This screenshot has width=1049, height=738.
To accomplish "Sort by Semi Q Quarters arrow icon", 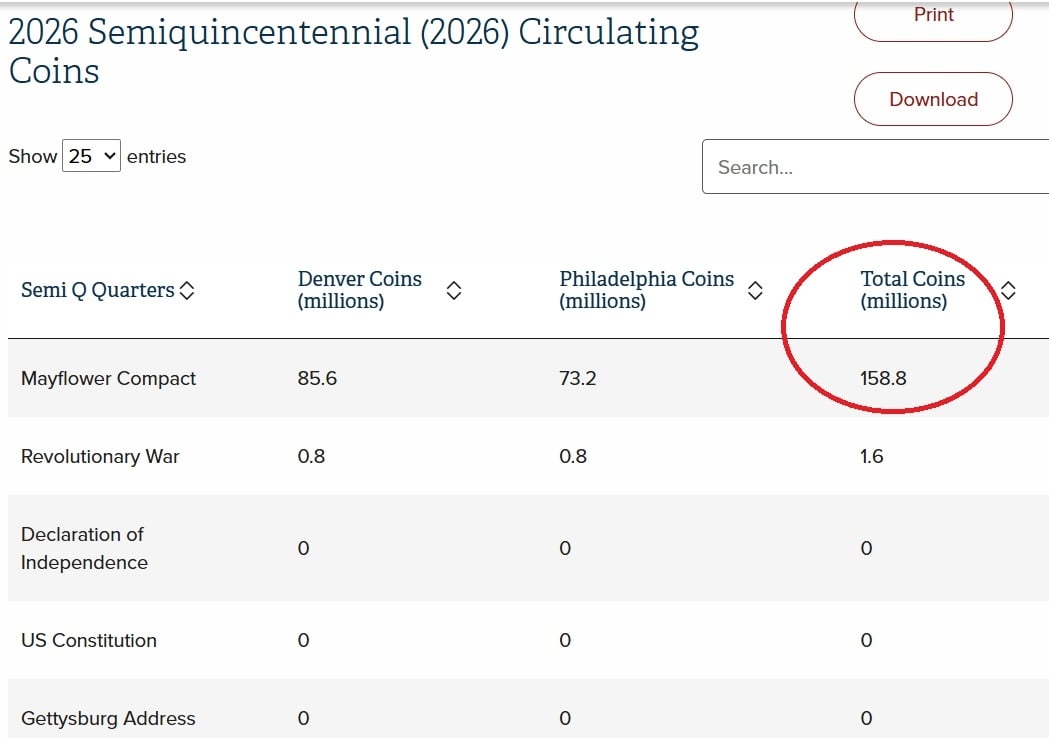I will 187,291.
